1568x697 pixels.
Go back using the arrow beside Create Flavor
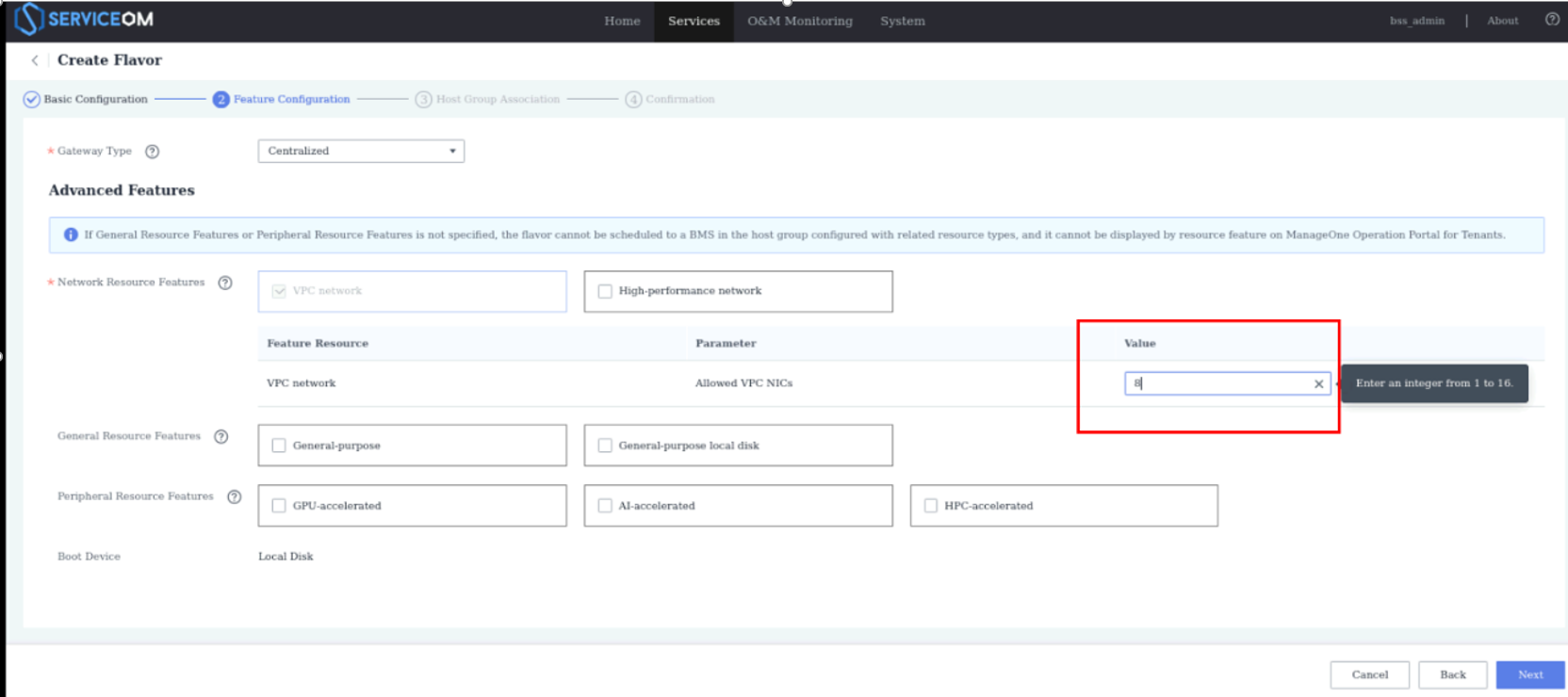point(35,60)
